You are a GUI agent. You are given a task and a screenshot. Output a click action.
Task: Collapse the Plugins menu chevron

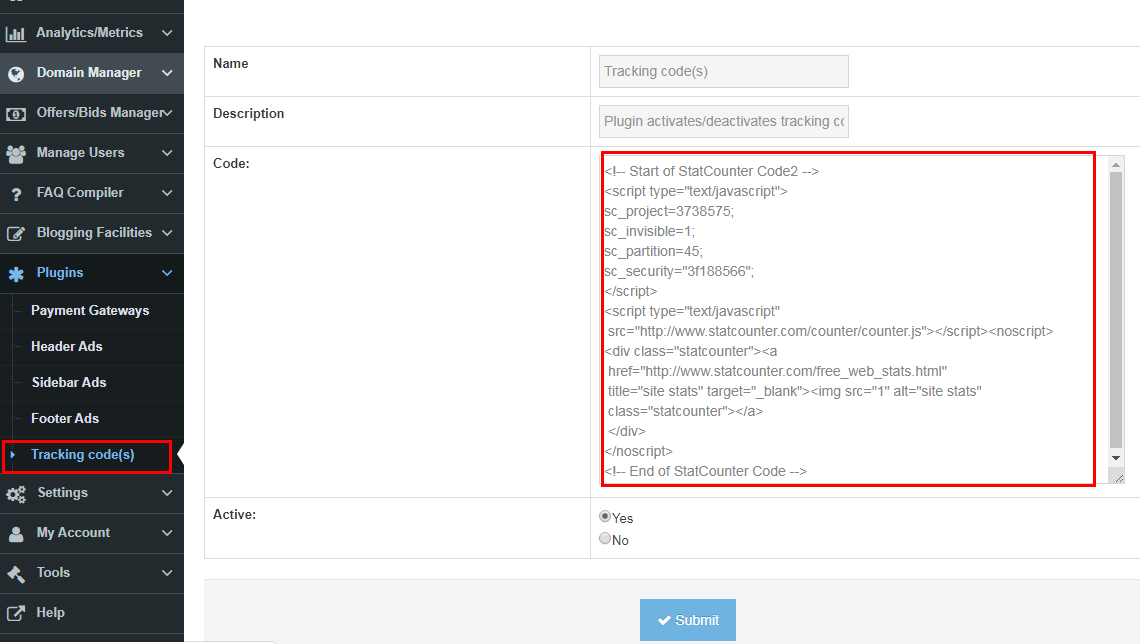(167, 273)
